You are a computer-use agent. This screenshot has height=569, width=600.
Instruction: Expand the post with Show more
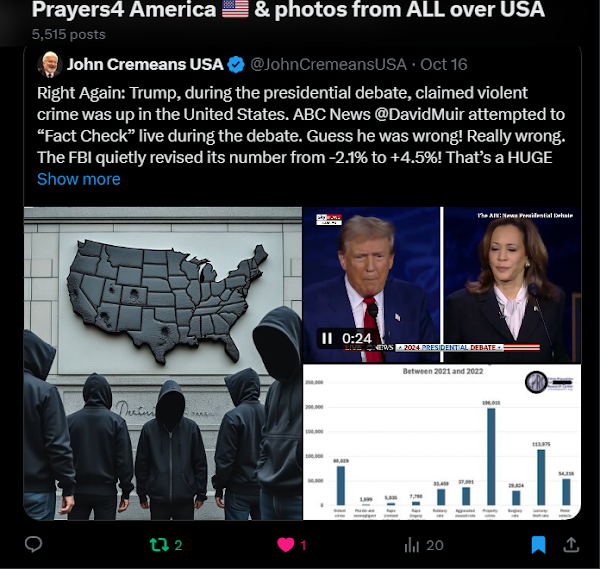coord(78,179)
